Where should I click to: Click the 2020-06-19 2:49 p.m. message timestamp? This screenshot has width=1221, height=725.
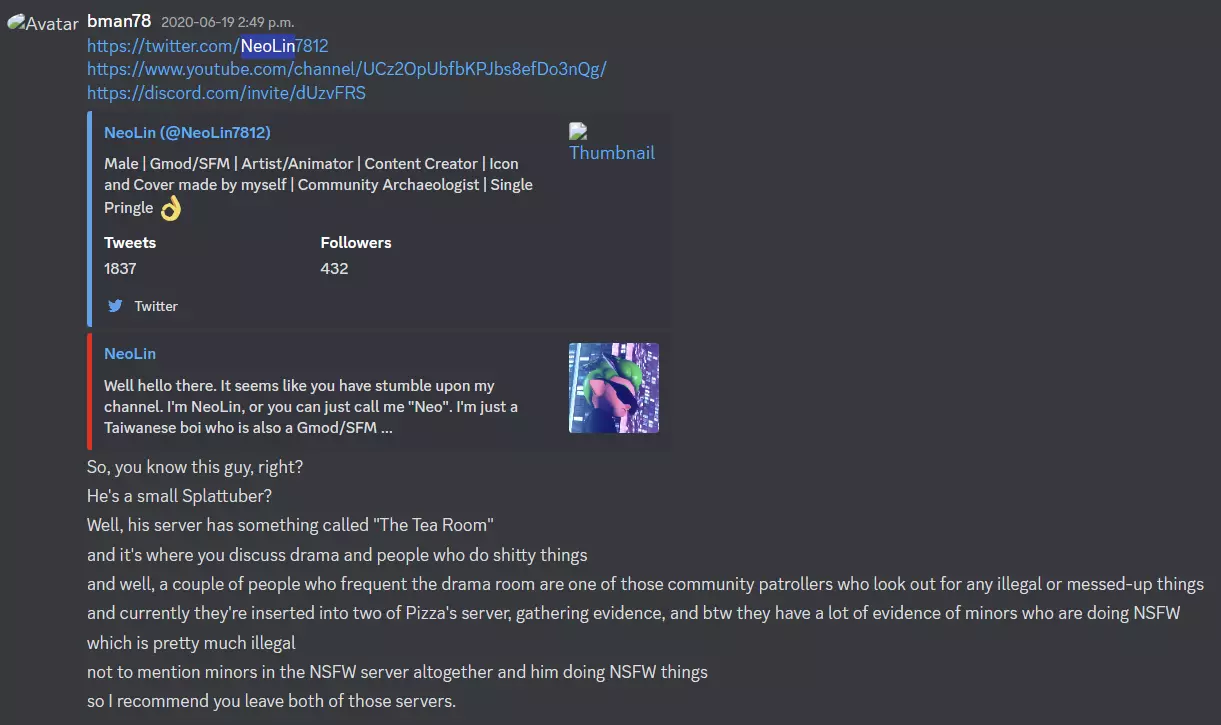pos(227,22)
